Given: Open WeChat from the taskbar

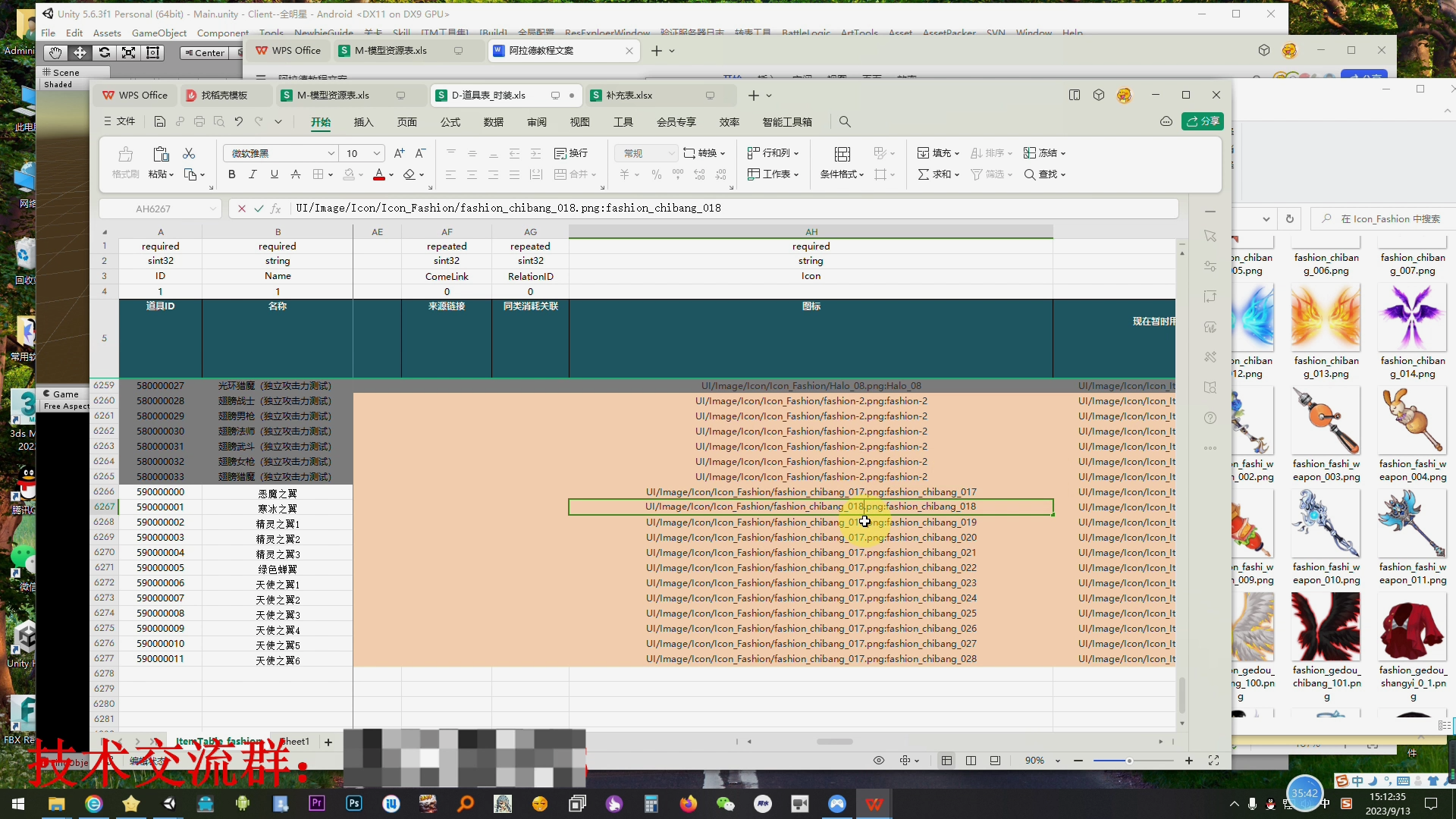Looking at the screenshot, I should click(x=725, y=804).
